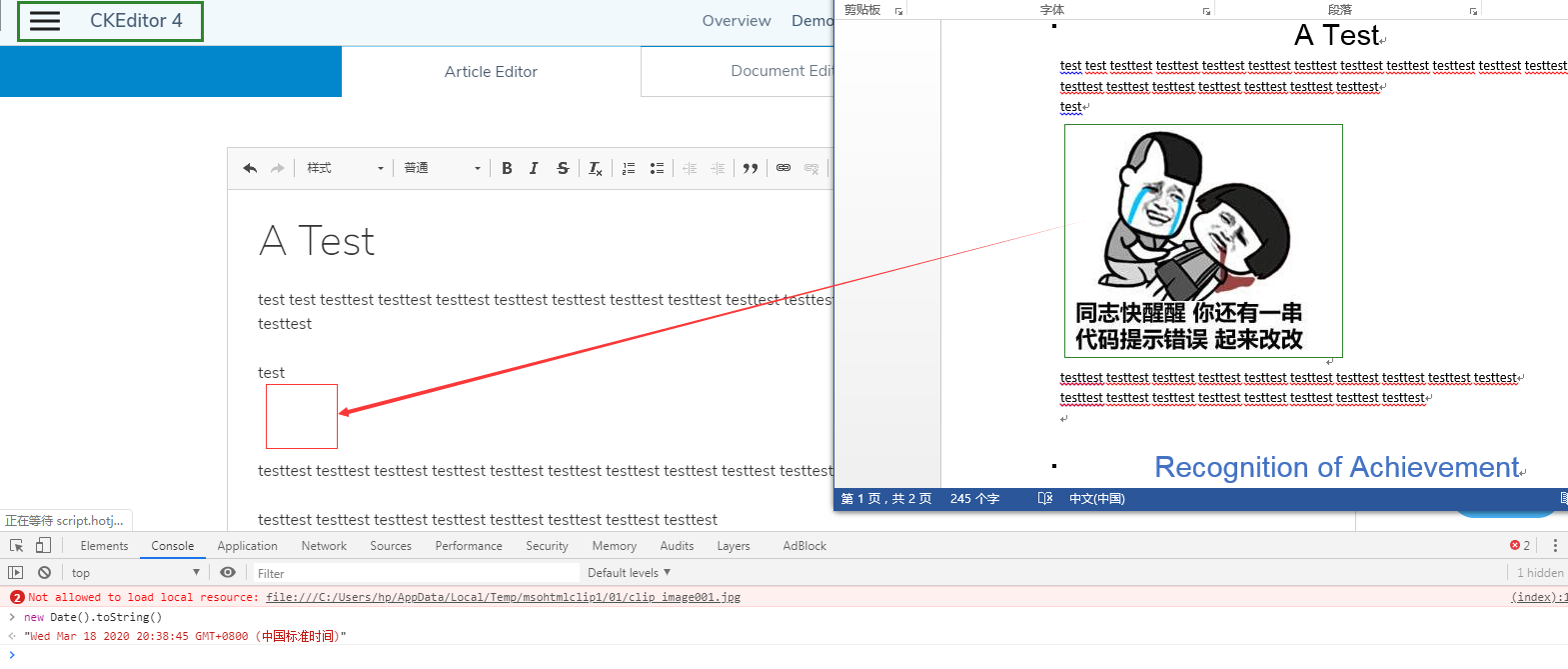Open the (index) source link
This screenshot has width=1568, height=669.
1539,597
